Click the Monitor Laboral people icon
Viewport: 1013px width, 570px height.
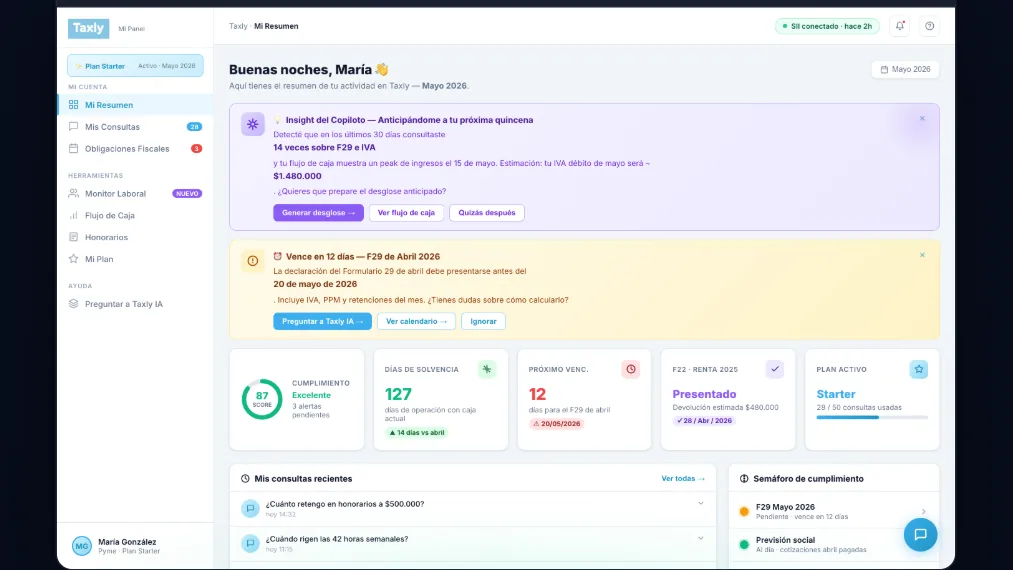[74, 193]
